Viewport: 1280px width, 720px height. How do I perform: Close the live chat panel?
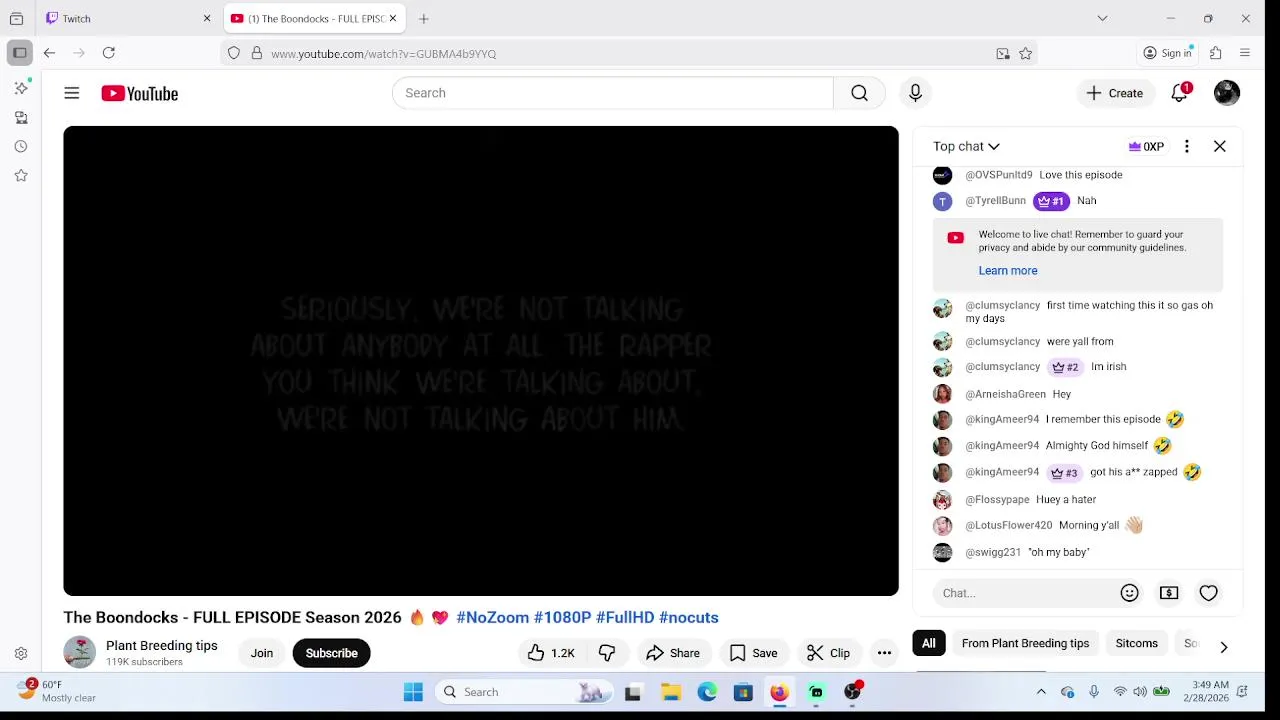pyautogui.click(x=1220, y=146)
